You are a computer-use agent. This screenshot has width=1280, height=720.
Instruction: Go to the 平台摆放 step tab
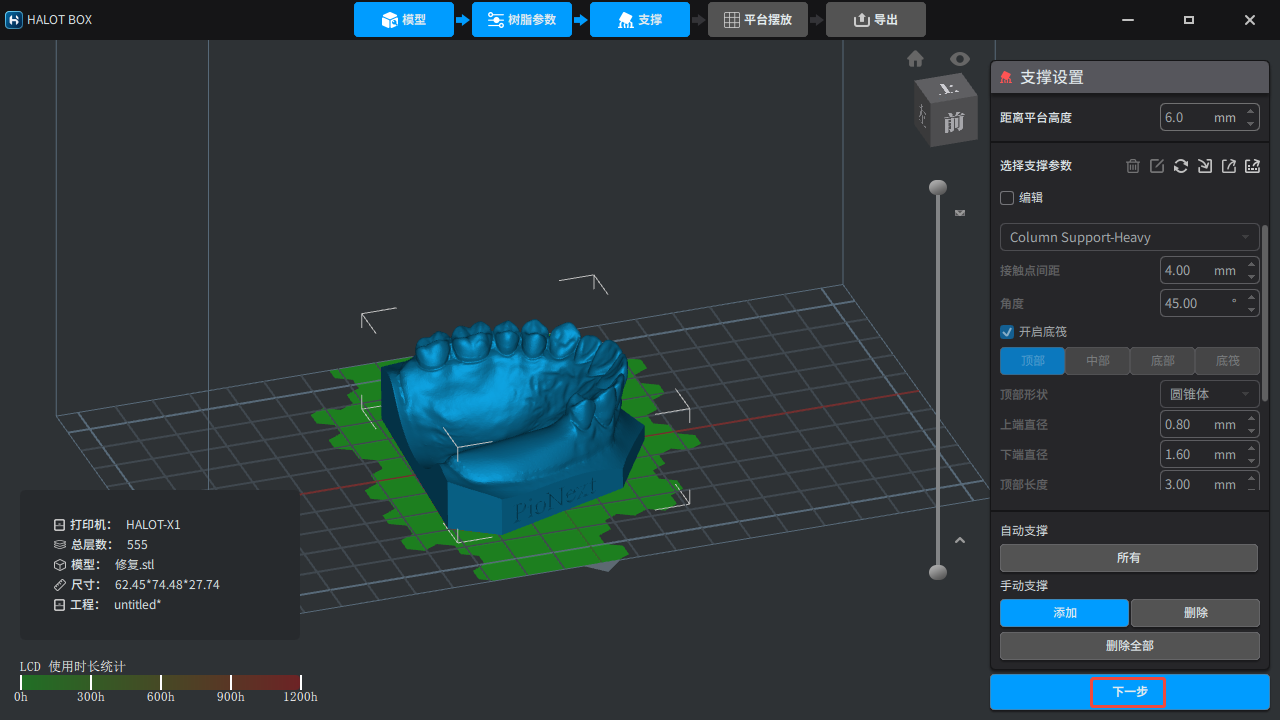758,20
